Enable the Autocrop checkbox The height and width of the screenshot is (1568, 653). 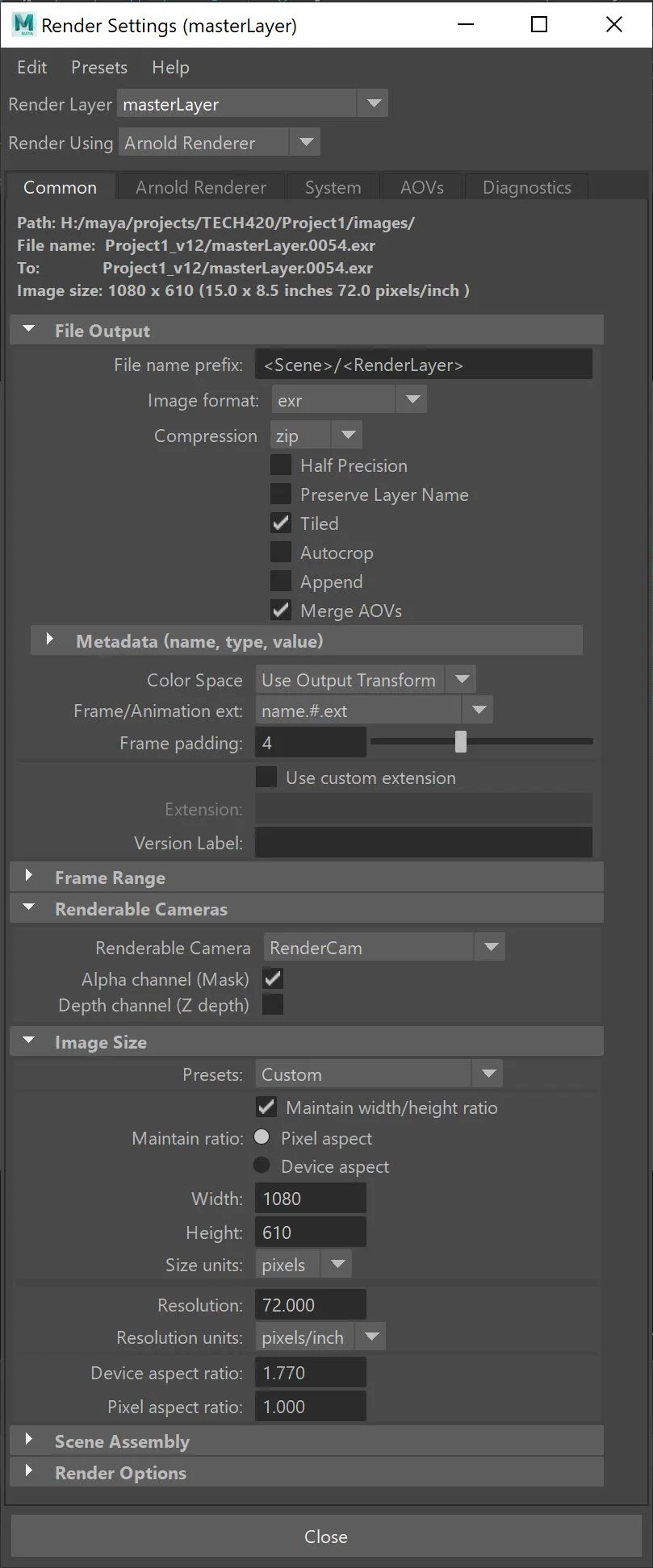[x=280, y=553]
